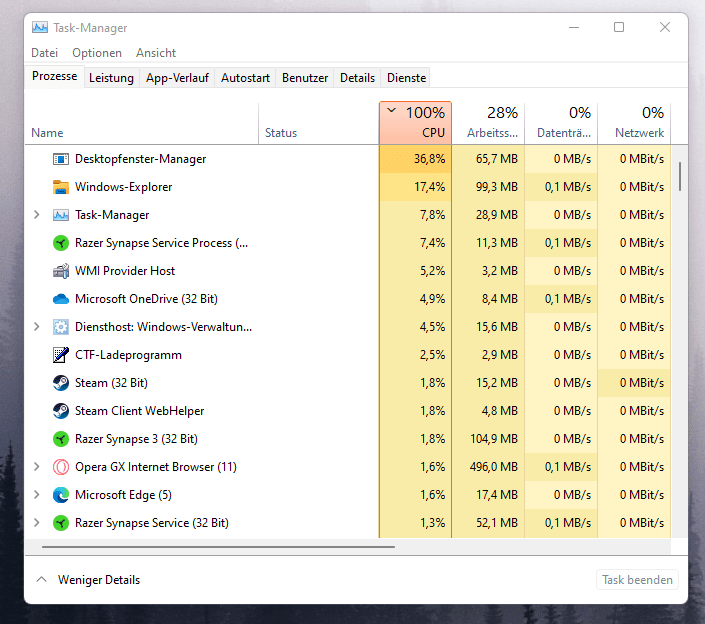Viewport: 705px width, 624px height.
Task: Expand Razer Synapse Service (32 Bit) group
Action: coord(37,523)
